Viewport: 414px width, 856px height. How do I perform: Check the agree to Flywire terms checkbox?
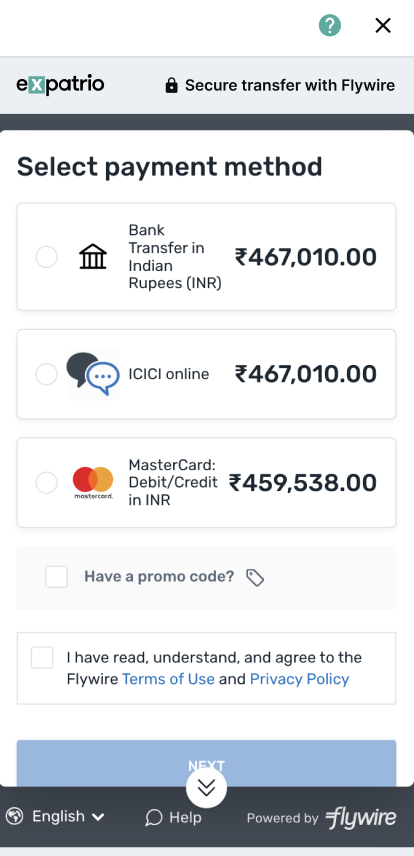tap(42, 657)
